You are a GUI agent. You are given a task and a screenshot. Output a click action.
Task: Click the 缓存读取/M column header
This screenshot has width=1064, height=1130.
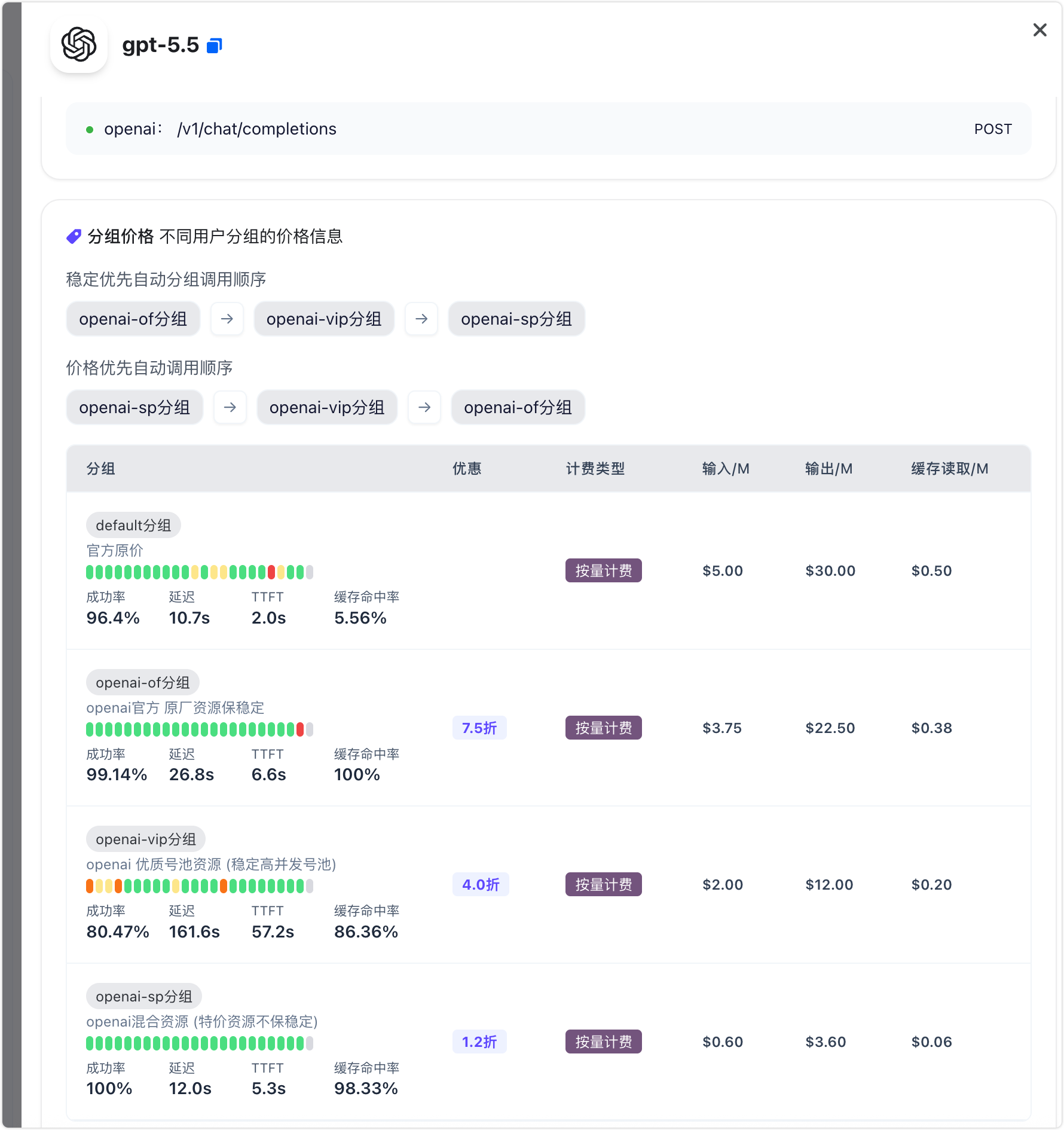point(950,469)
